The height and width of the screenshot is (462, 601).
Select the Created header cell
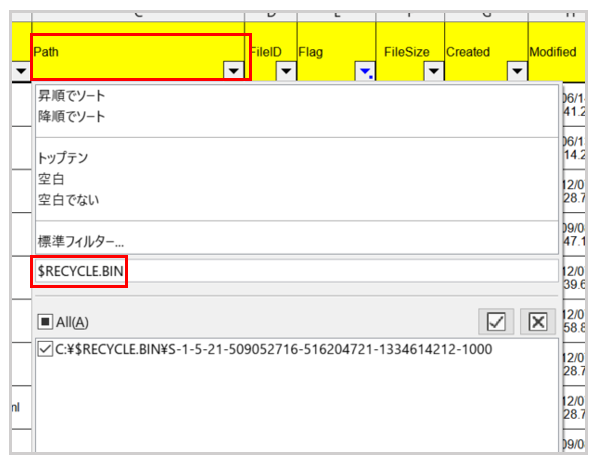(x=486, y=51)
